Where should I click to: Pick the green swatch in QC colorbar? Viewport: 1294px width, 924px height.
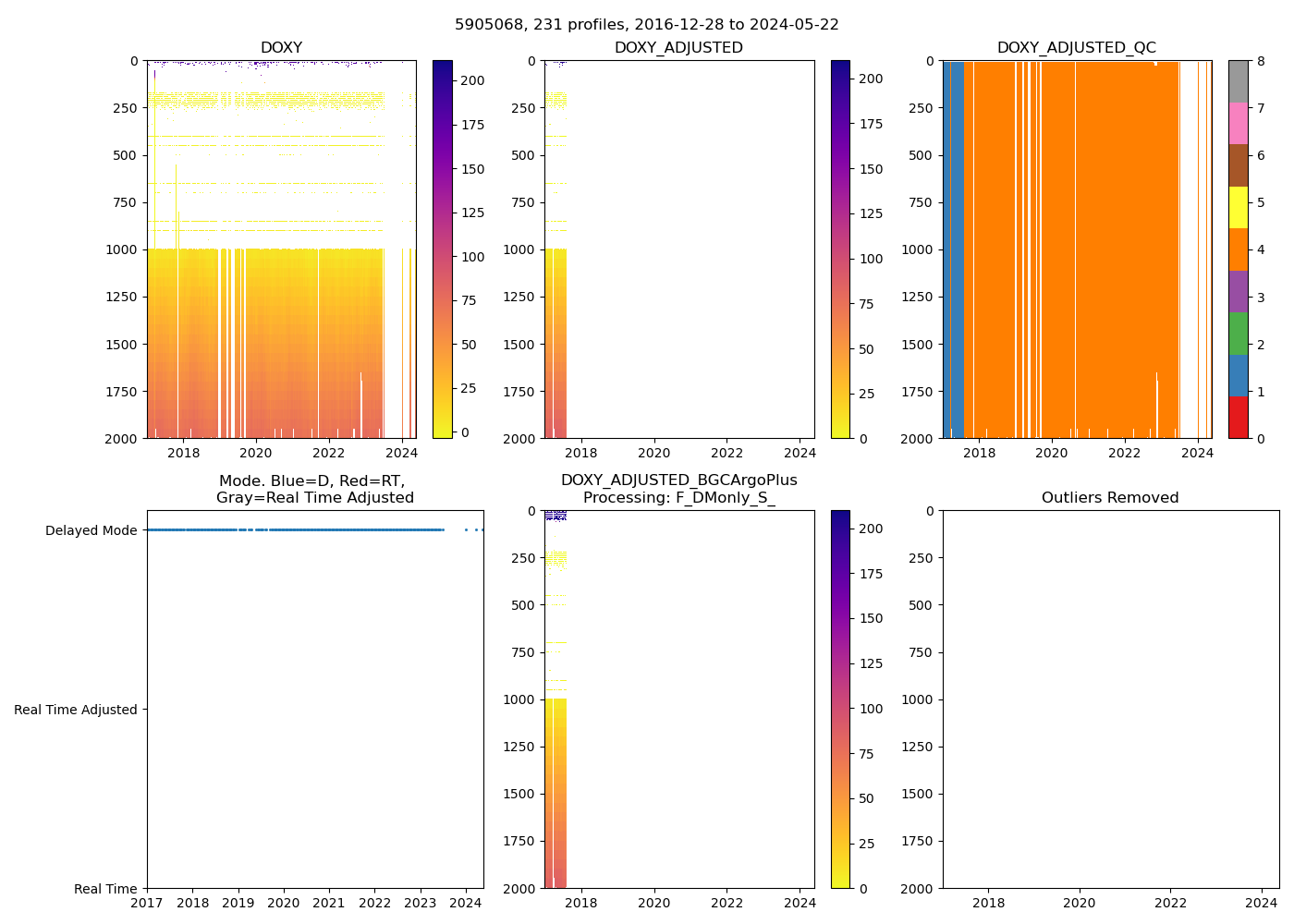point(1238,334)
